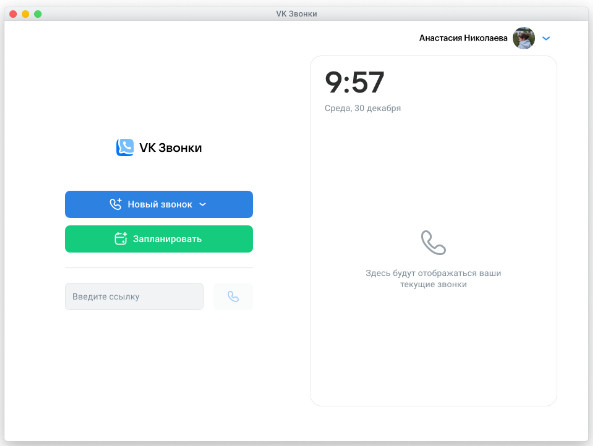This screenshot has height=446, width=593.
Task: Close the window with the red button
Action: click(13, 14)
